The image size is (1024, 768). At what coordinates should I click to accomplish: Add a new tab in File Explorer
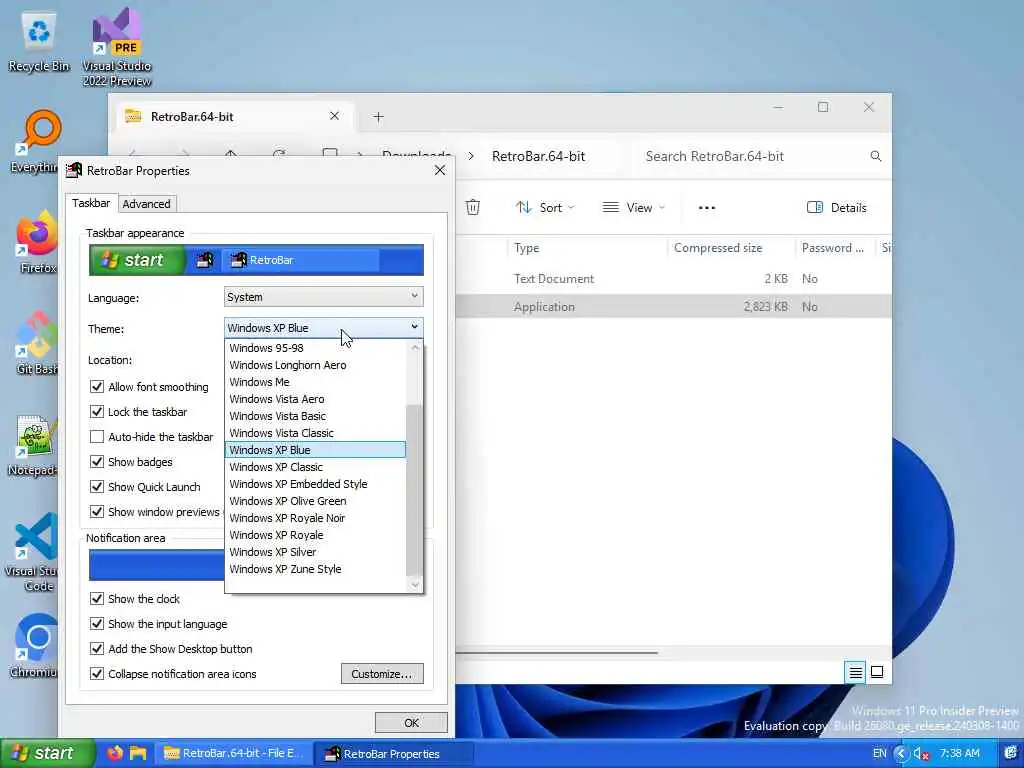pos(378,117)
